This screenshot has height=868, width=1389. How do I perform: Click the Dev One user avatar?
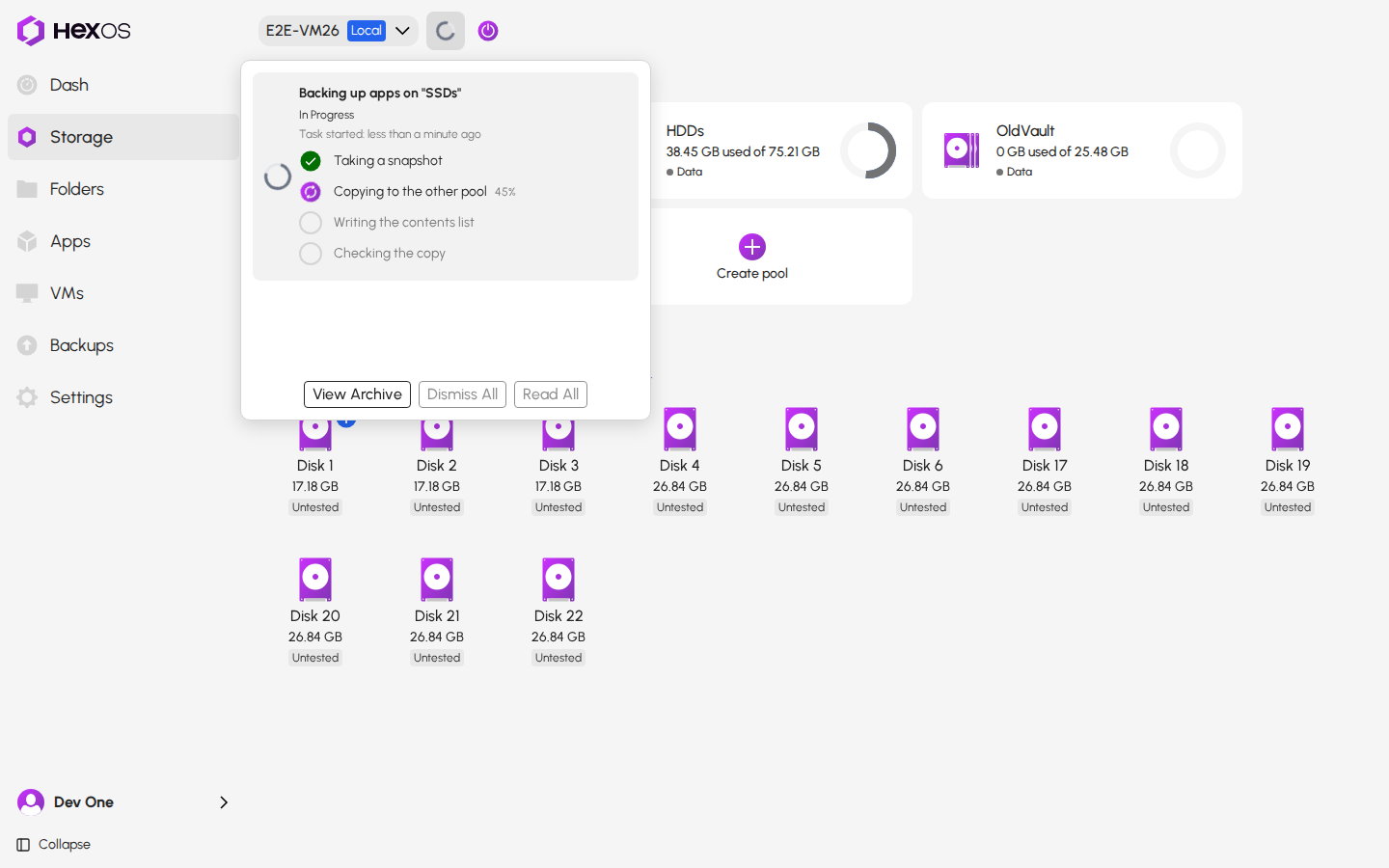pos(31,802)
